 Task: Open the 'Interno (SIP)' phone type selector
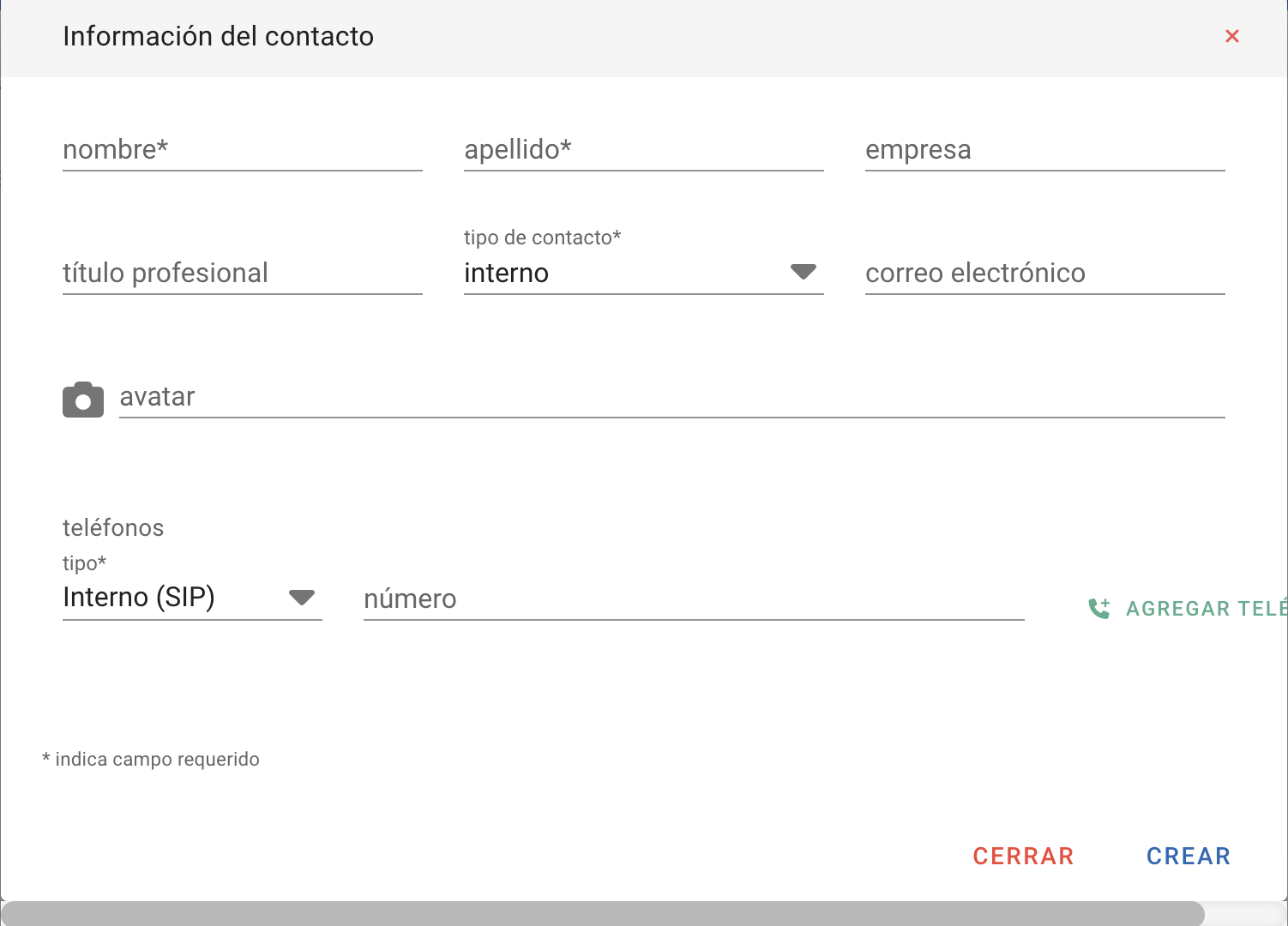click(139, 598)
